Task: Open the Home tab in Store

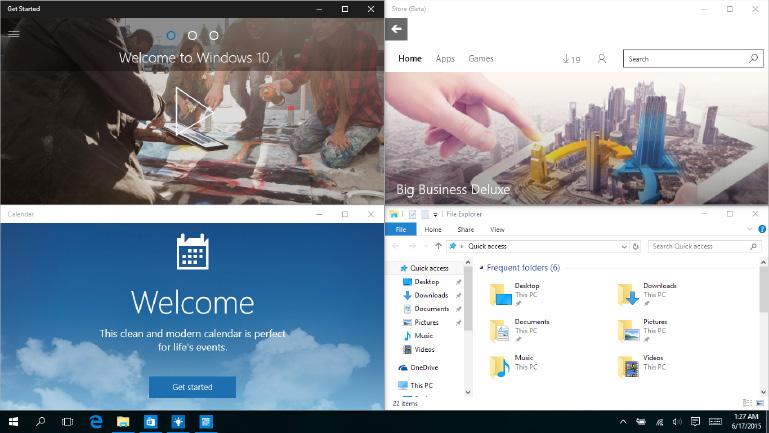Action: pyautogui.click(x=410, y=58)
